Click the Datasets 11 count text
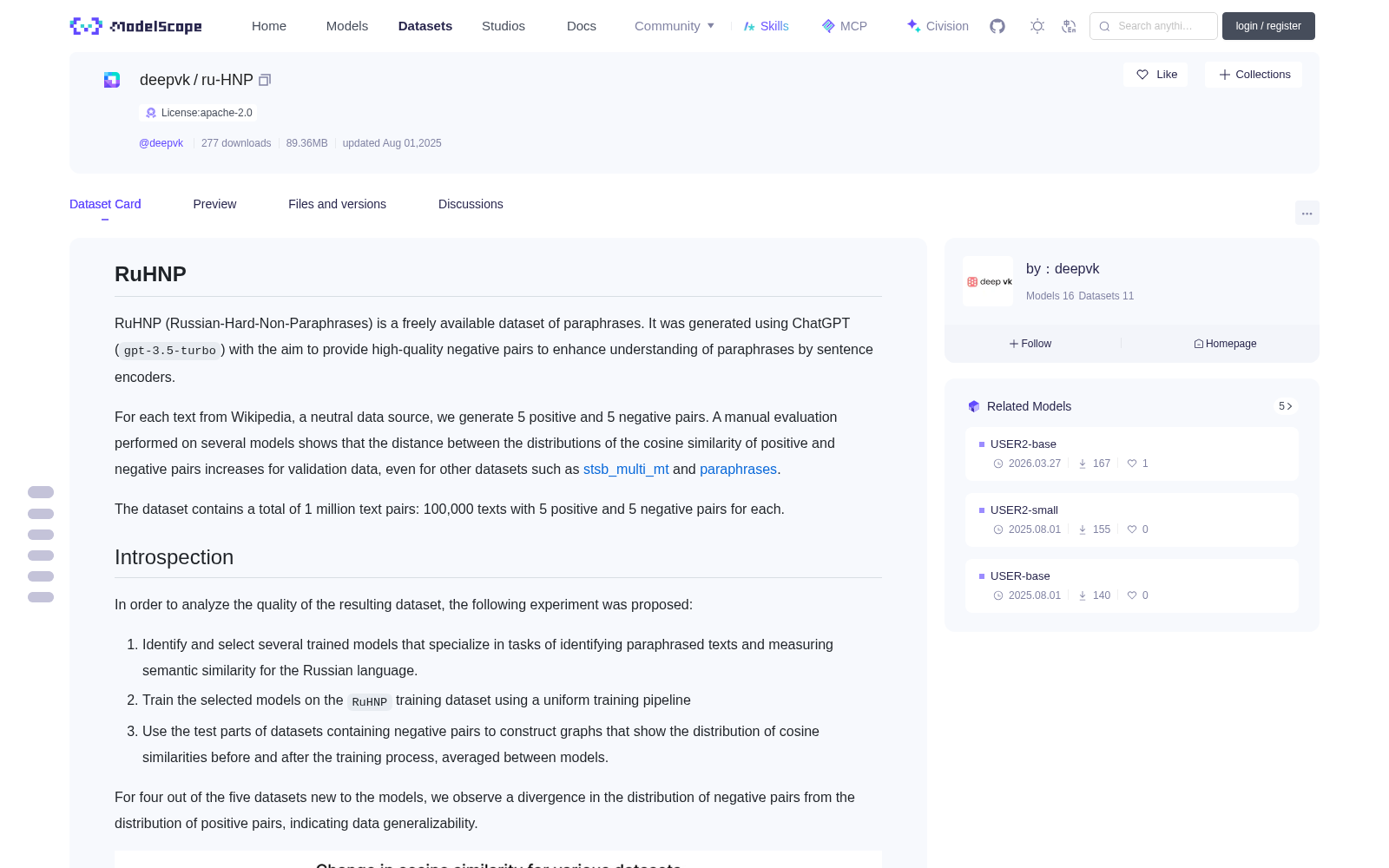The width and height of the screenshot is (1389, 868). pos(1106,296)
